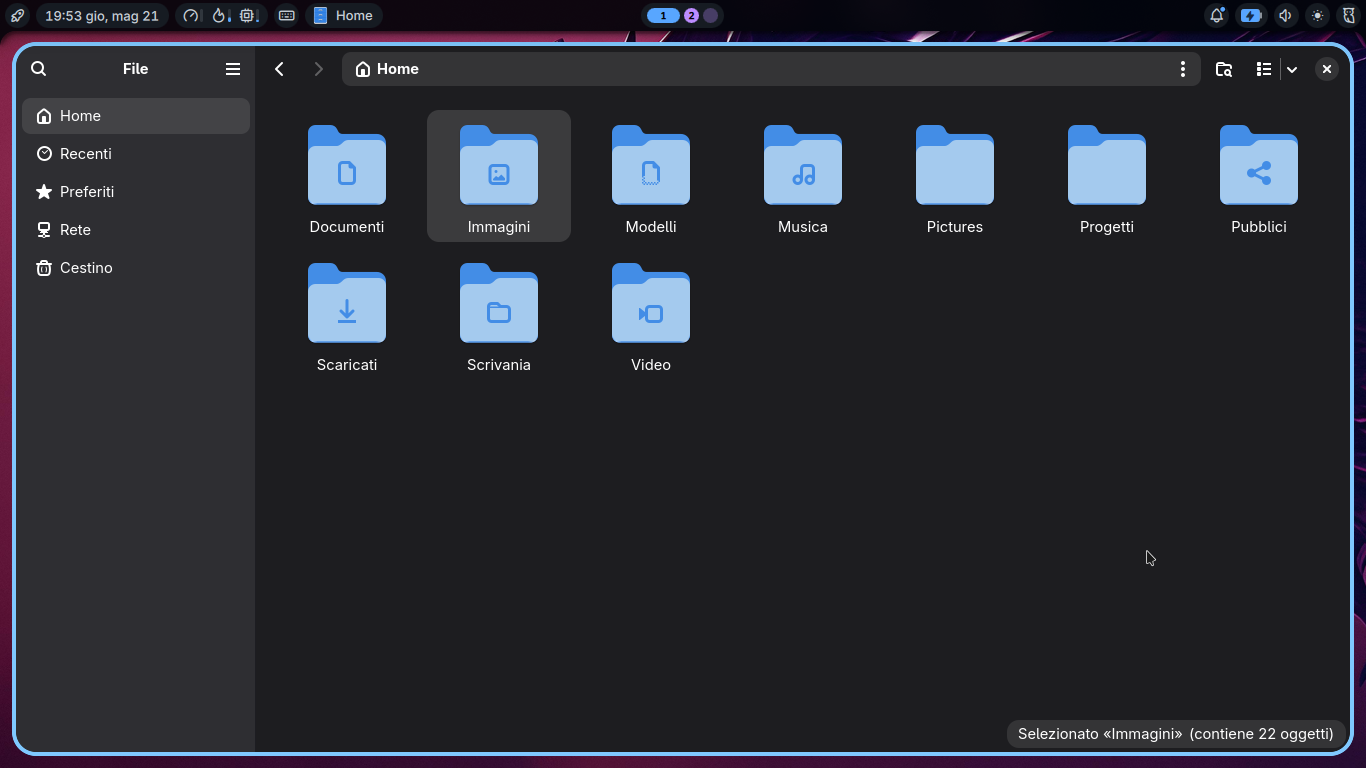1366x768 pixels.
Task: Click the rocket launcher icon in the top bar
Action: coord(17,16)
